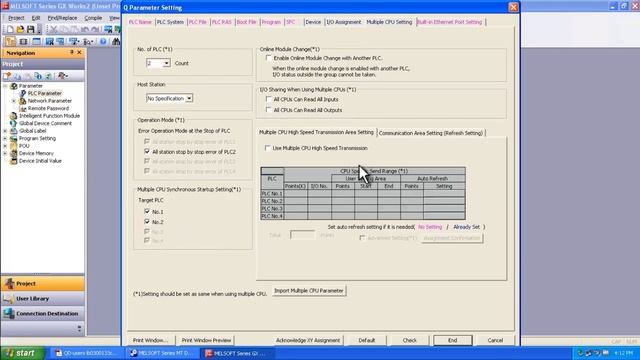Open the Project view in Navigation pane
This screenshot has height=360, width=640.
(43, 283)
